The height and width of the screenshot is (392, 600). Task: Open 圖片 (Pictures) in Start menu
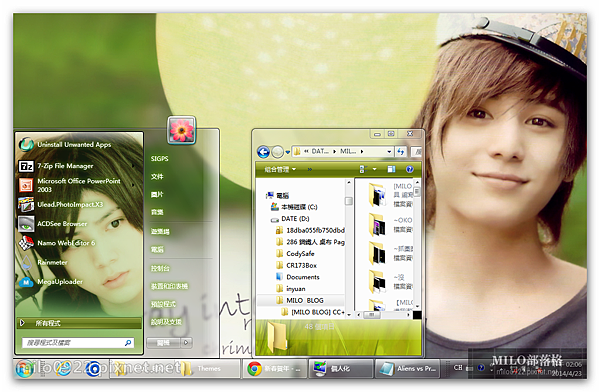click(157, 194)
